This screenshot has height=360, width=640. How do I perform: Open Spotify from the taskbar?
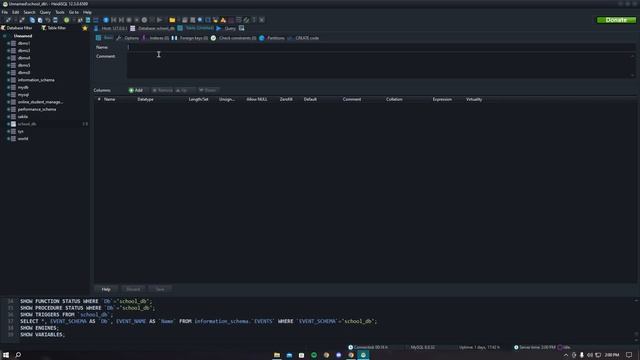314,355
